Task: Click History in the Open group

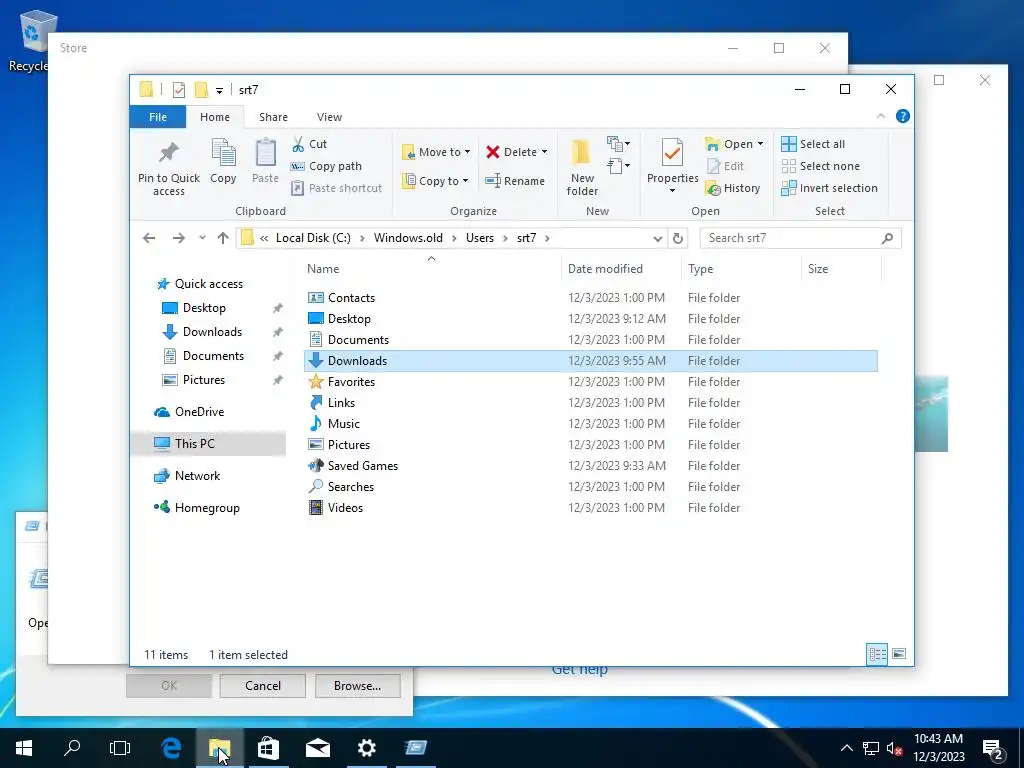Action: pos(733,188)
